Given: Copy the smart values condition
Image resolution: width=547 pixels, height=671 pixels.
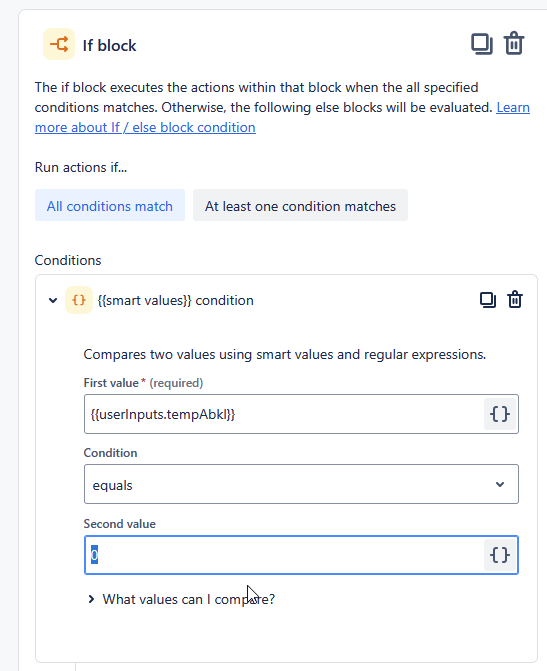Looking at the screenshot, I should point(488,300).
